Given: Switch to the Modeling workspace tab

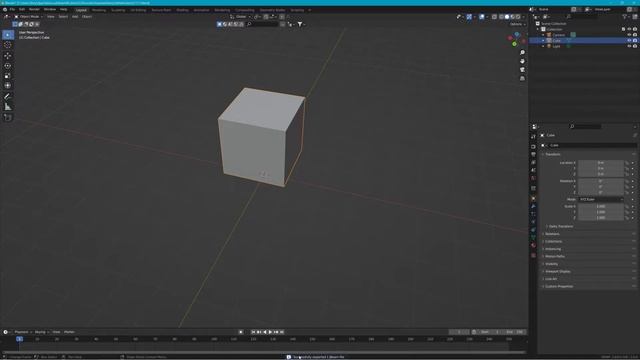Looking at the screenshot, I should (x=99, y=10).
